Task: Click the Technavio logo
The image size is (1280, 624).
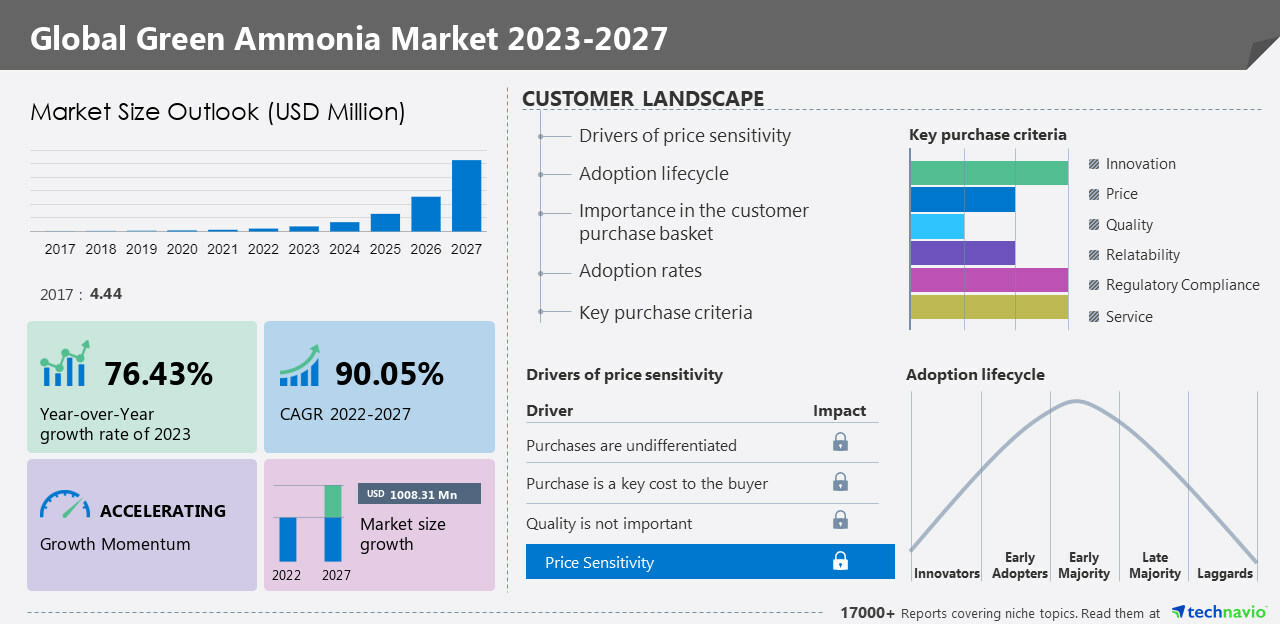Action: pos(1218,612)
